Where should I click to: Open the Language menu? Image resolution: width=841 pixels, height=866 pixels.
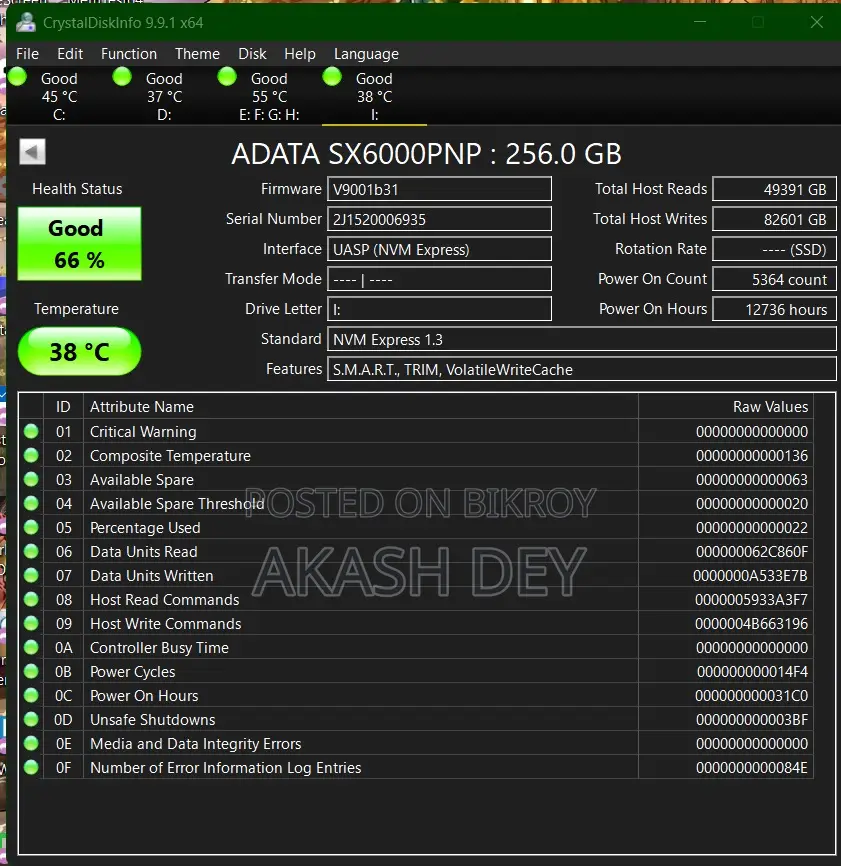coord(366,54)
